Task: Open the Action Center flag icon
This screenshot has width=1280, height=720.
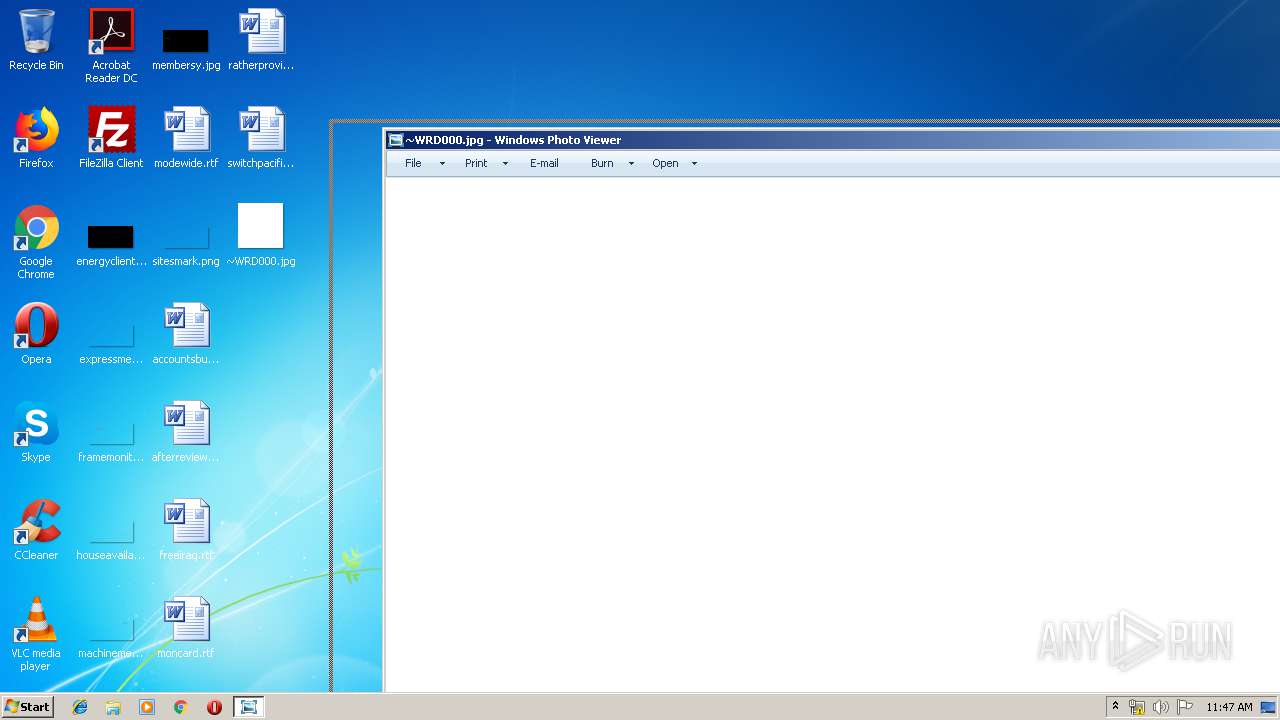Action: click(1185, 707)
